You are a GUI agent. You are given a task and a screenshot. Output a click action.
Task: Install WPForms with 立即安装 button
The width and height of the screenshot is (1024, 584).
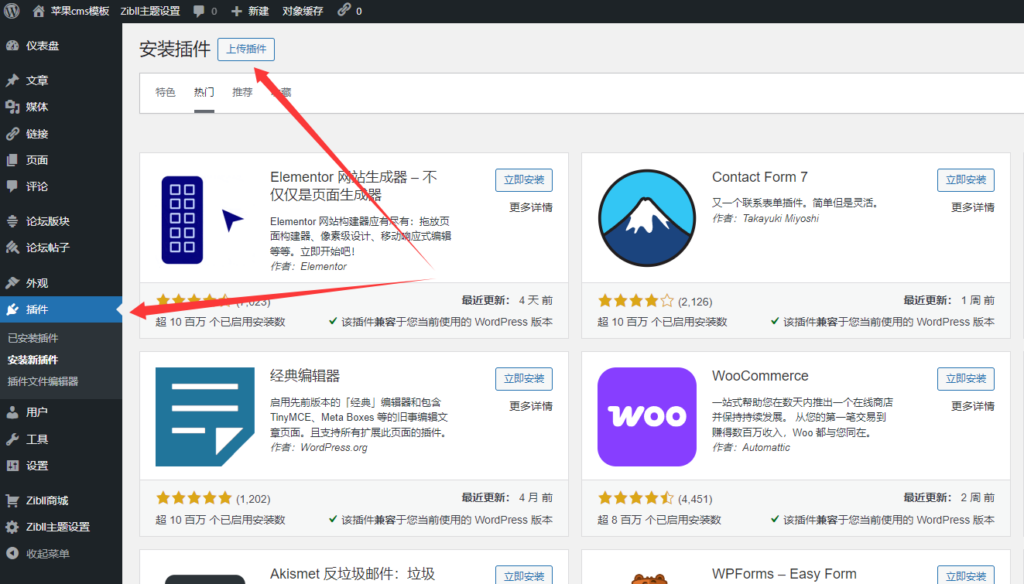(x=966, y=575)
